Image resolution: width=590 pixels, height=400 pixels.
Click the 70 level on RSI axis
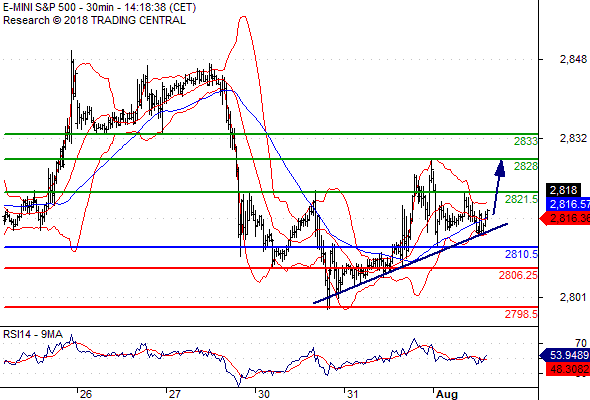581,343
